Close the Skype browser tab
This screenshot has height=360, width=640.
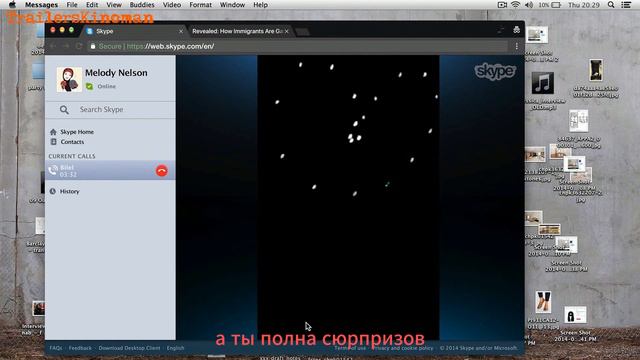tap(181, 31)
